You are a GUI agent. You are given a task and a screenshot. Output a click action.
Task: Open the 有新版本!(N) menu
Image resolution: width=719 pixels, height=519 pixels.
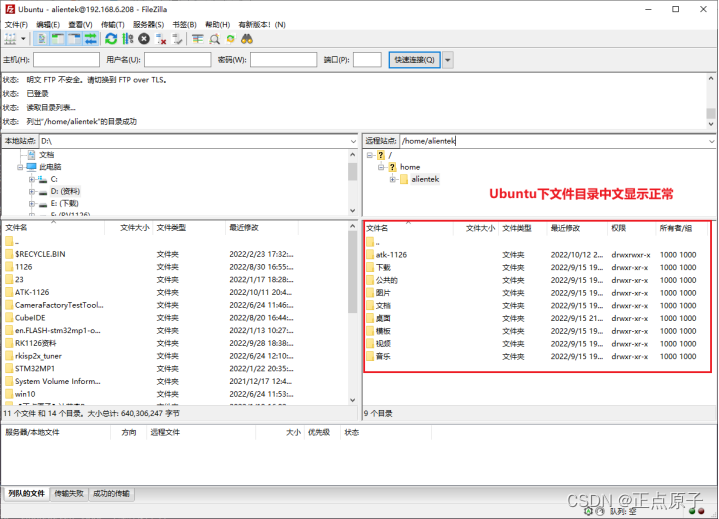point(262,24)
